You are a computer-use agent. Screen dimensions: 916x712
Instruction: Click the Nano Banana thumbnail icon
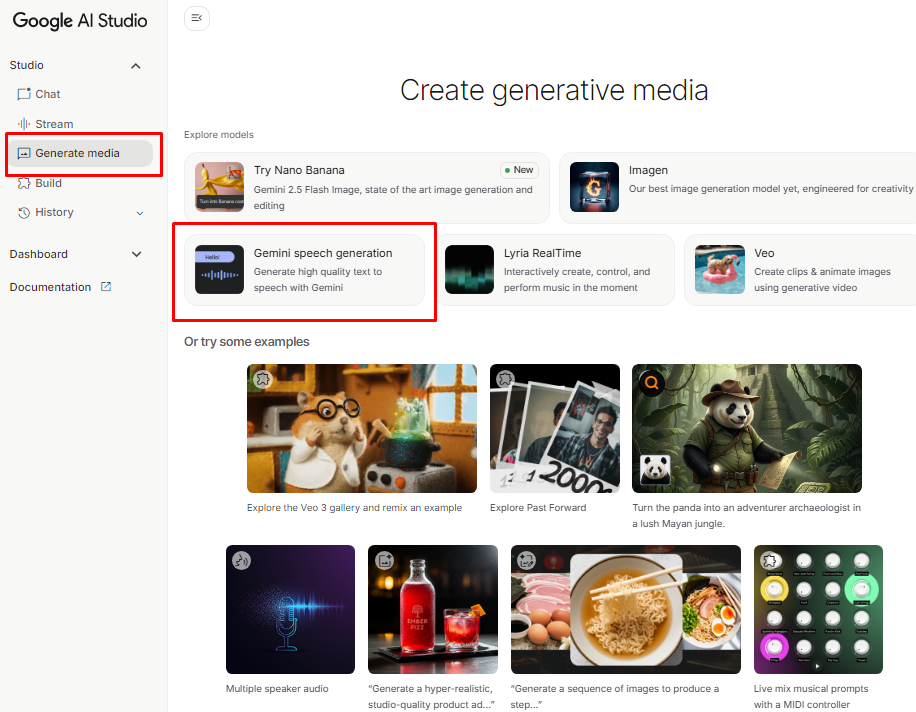pos(219,186)
